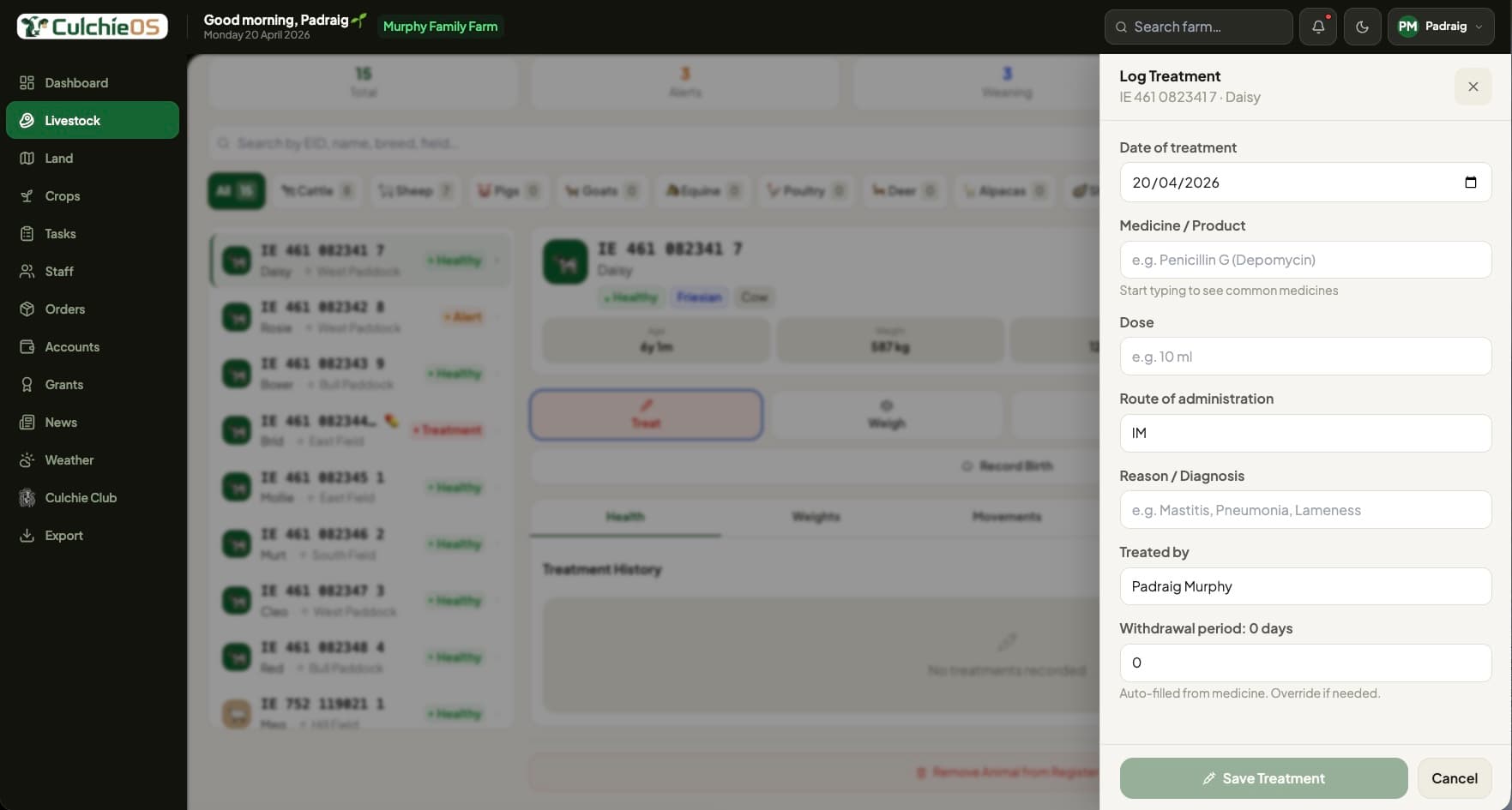Open Weather page from sidebar
The width and height of the screenshot is (1512, 810).
tap(69, 460)
